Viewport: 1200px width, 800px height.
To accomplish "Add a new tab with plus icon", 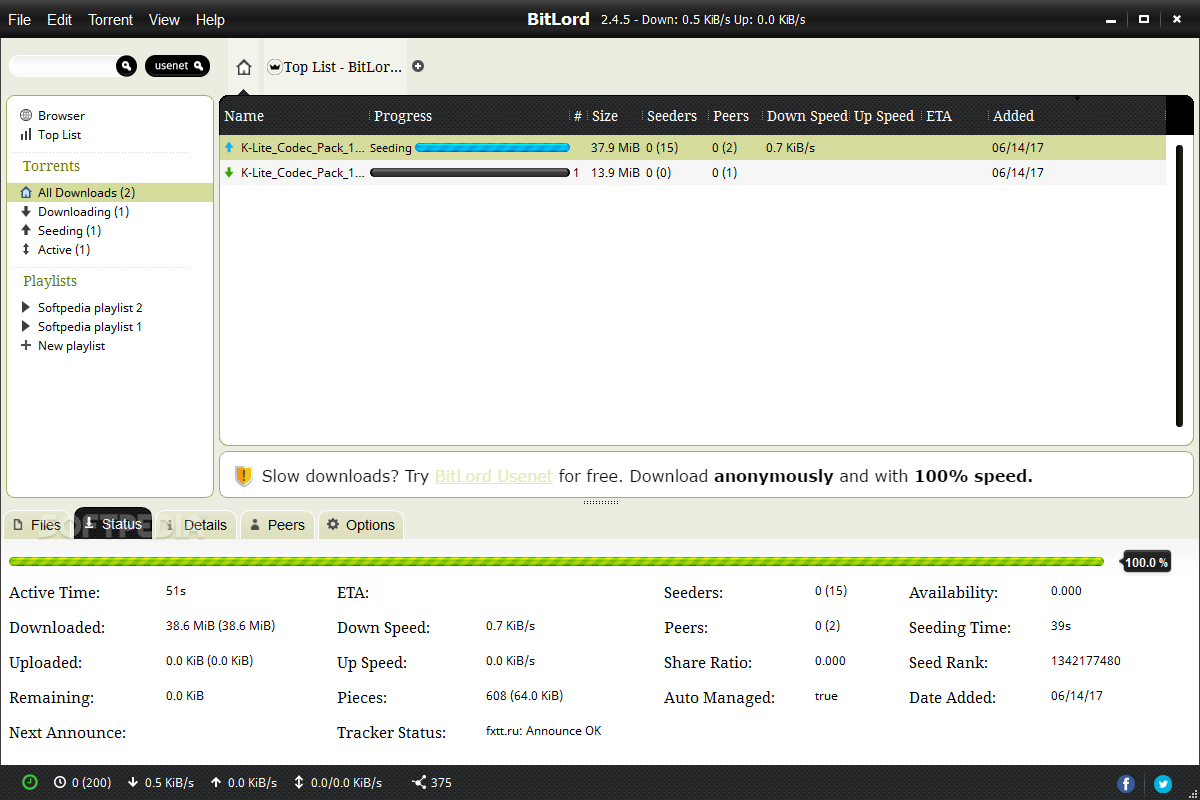I will click(418, 66).
